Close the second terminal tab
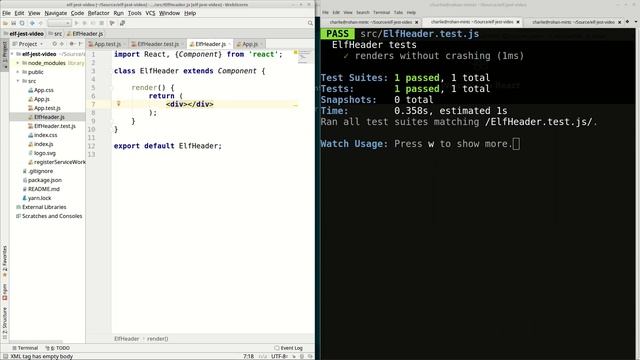 tap(518, 22)
